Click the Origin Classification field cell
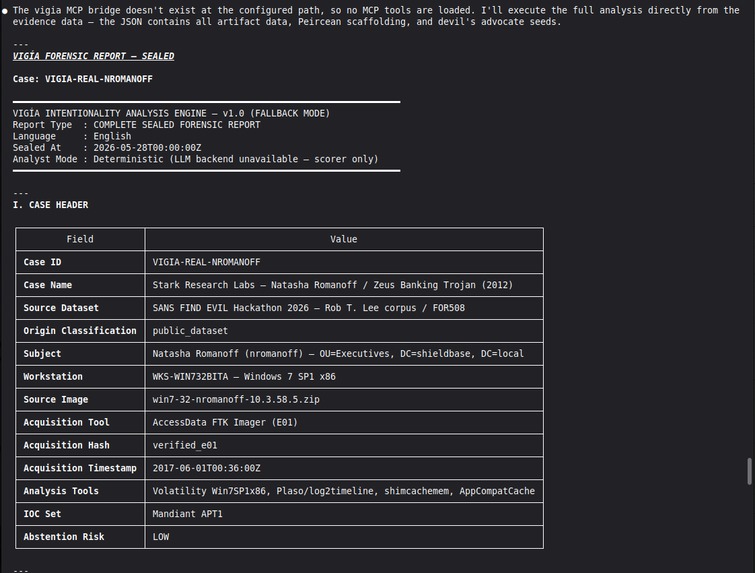755x573 pixels. [x=80, y=330]
